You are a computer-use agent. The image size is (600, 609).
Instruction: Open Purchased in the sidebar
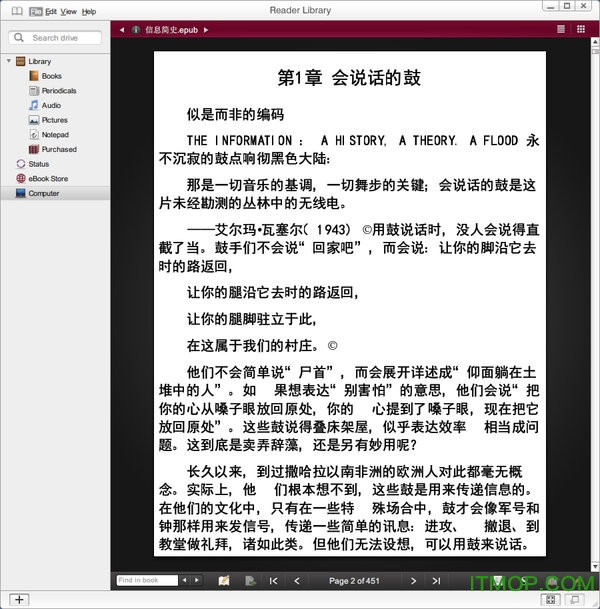tap(59, 150)
